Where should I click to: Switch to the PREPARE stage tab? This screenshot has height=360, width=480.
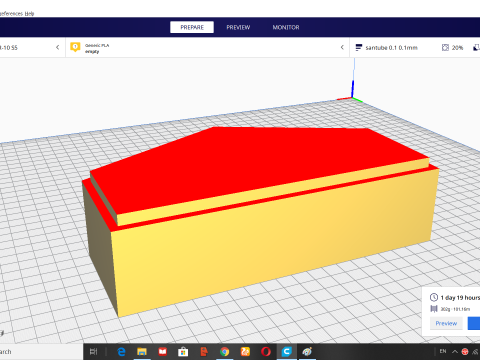pos(192,27)
